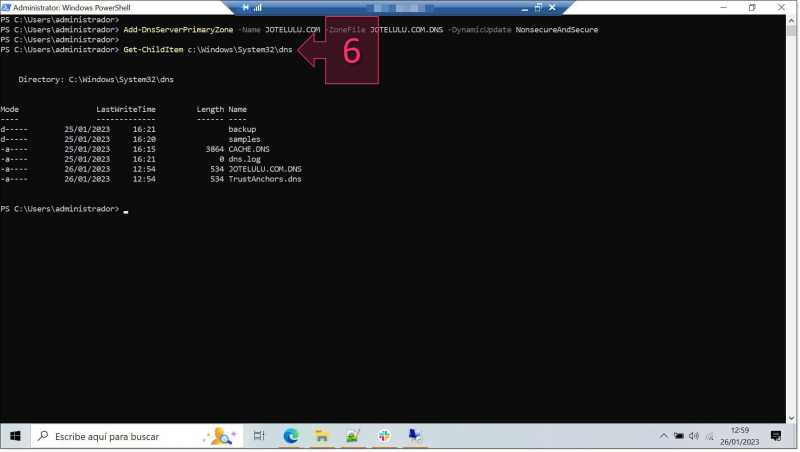
Task: Minimize the remote session via the connection bar
Action: pyautogui.click(x=524, y=8)
